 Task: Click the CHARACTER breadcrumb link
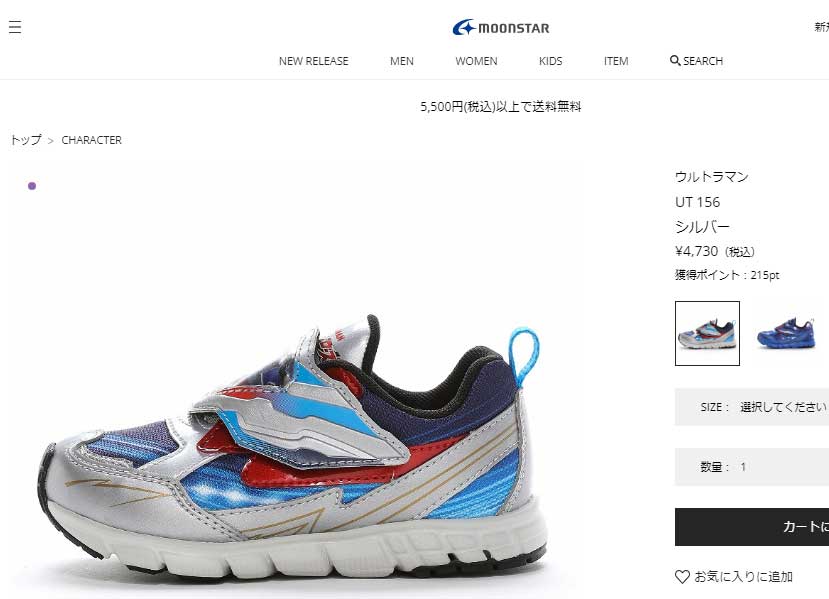tap(91, 140)
